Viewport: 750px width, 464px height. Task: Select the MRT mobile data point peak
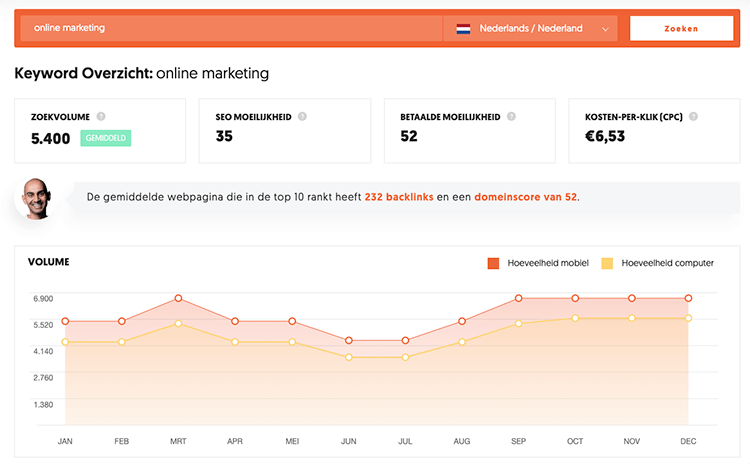point(178,298)
